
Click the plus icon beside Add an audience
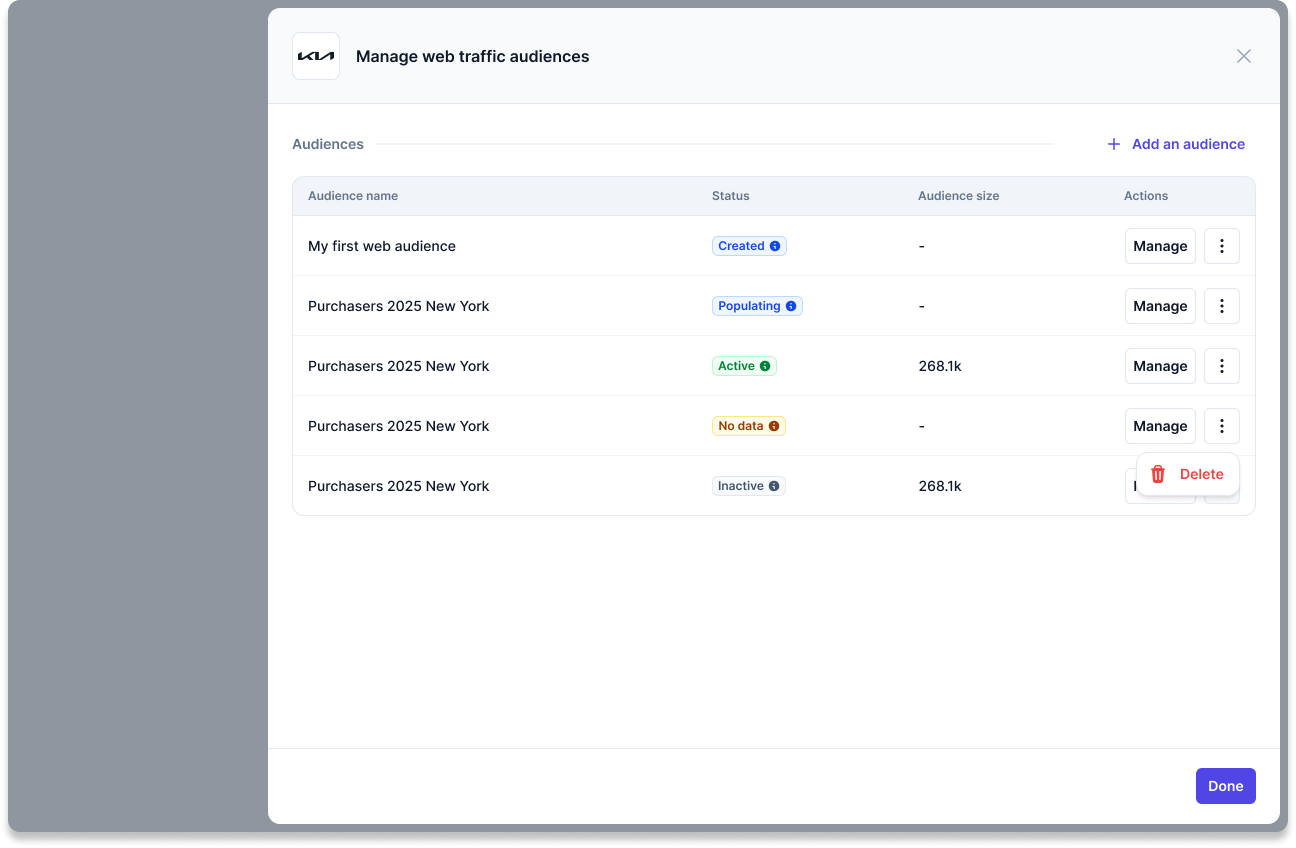coord(1114,144)
